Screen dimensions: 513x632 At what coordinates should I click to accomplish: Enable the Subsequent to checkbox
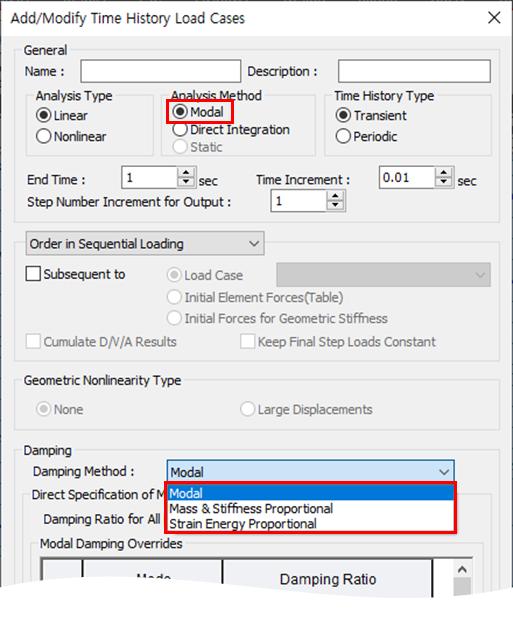pos(33,274)
